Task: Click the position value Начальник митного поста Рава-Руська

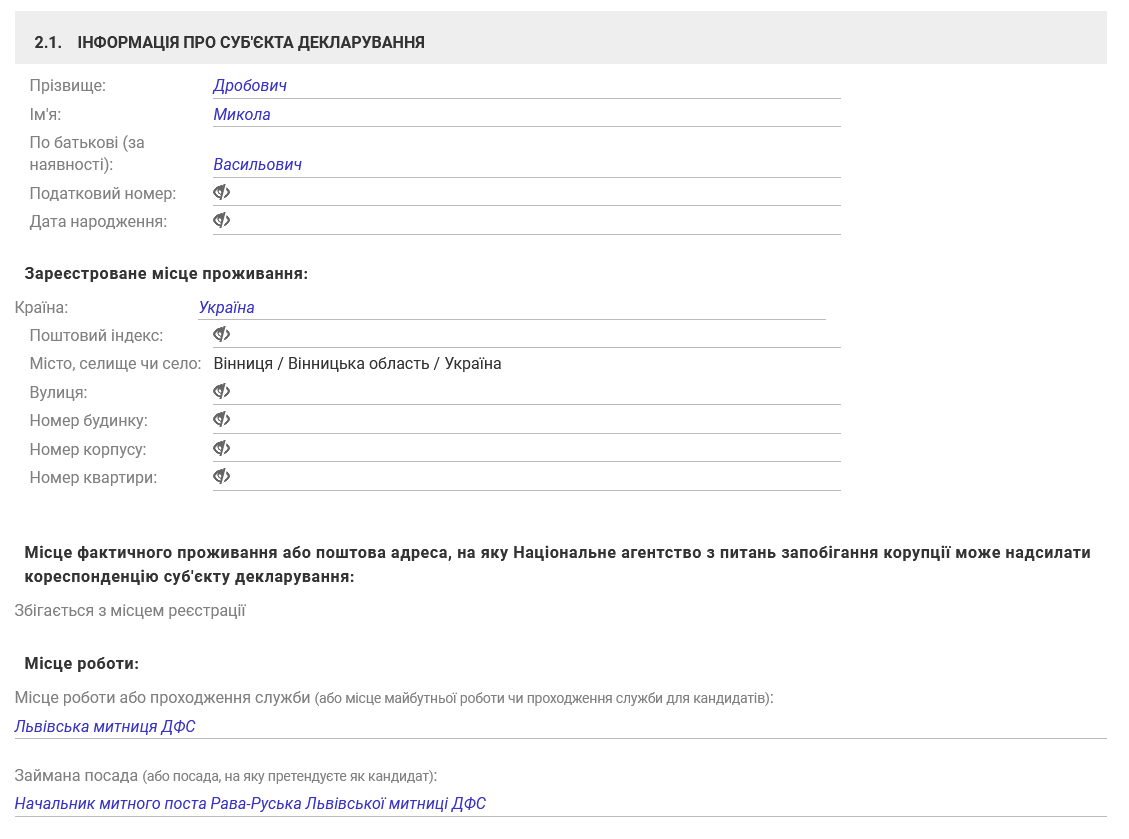Action: coord(250,803)
